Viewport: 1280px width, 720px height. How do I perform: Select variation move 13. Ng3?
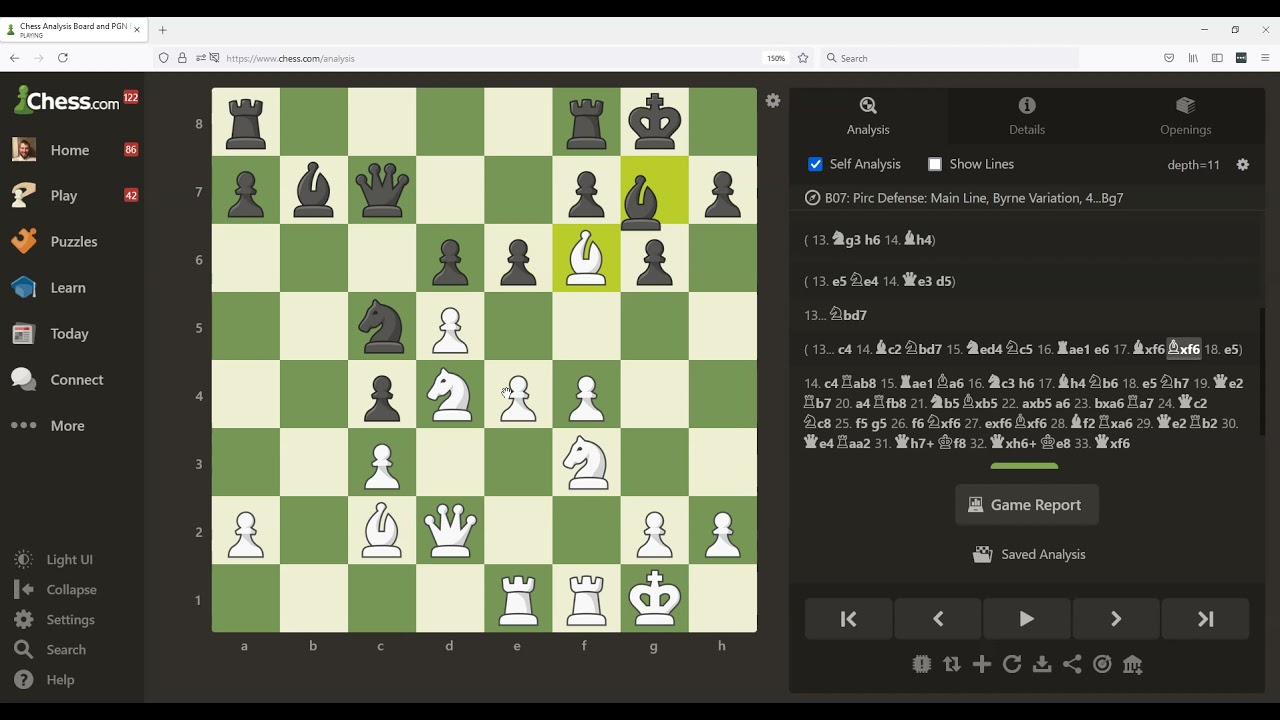click(847, 240)
